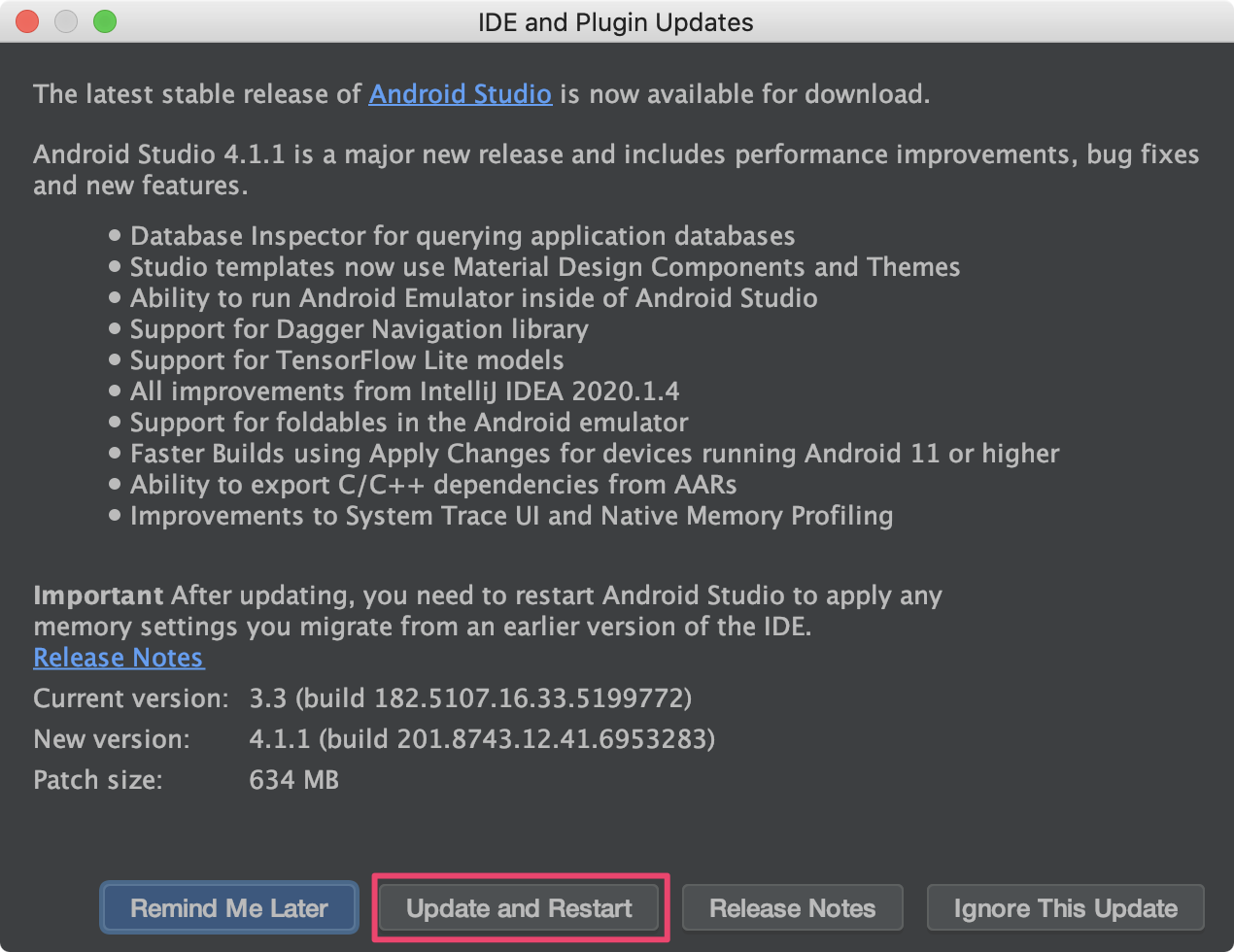Click the current version build number
The width and height of the screenshot is (1234, 952).
[x=470, y=698]
